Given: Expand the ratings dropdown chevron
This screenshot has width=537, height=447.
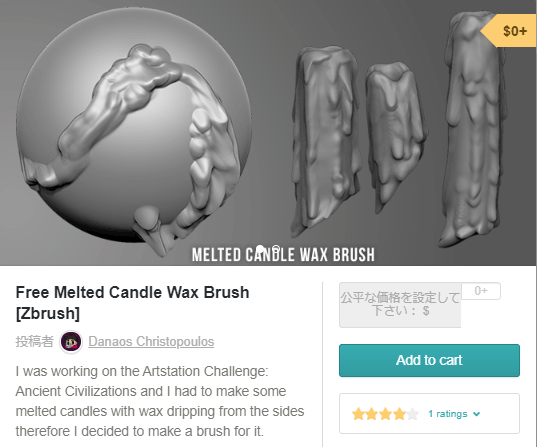Looking at the screenshot, I should (476, 414).
